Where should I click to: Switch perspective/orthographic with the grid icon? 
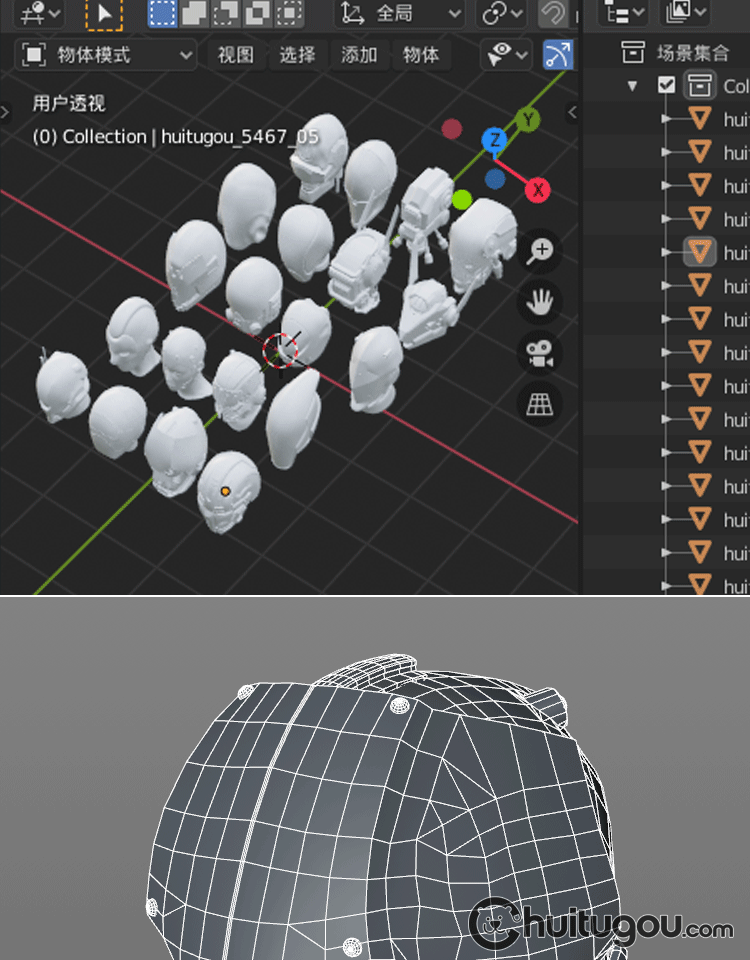pyautogui.click(x=539, y=404)
